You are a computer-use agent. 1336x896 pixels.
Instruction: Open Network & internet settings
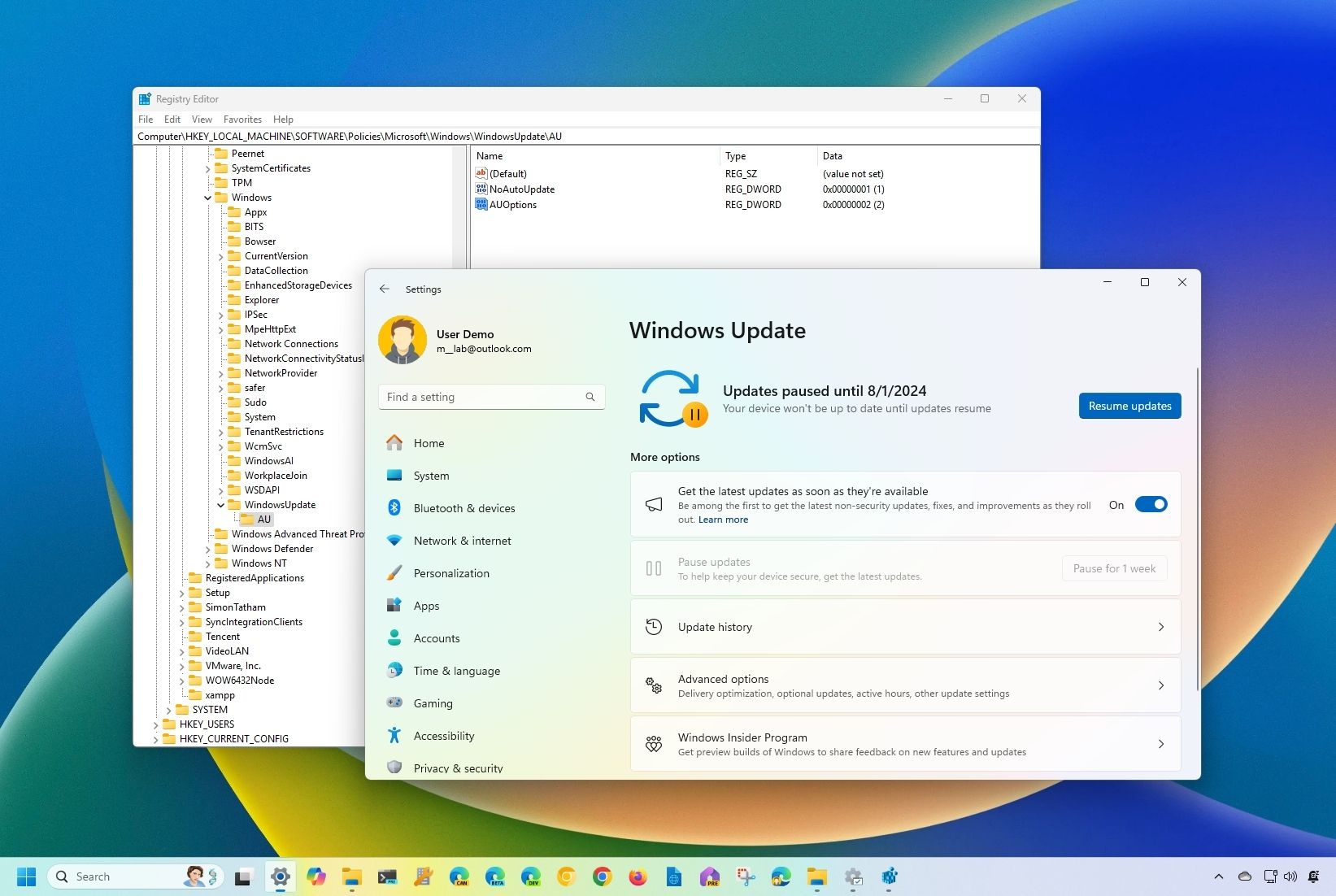tap(462, 540)
